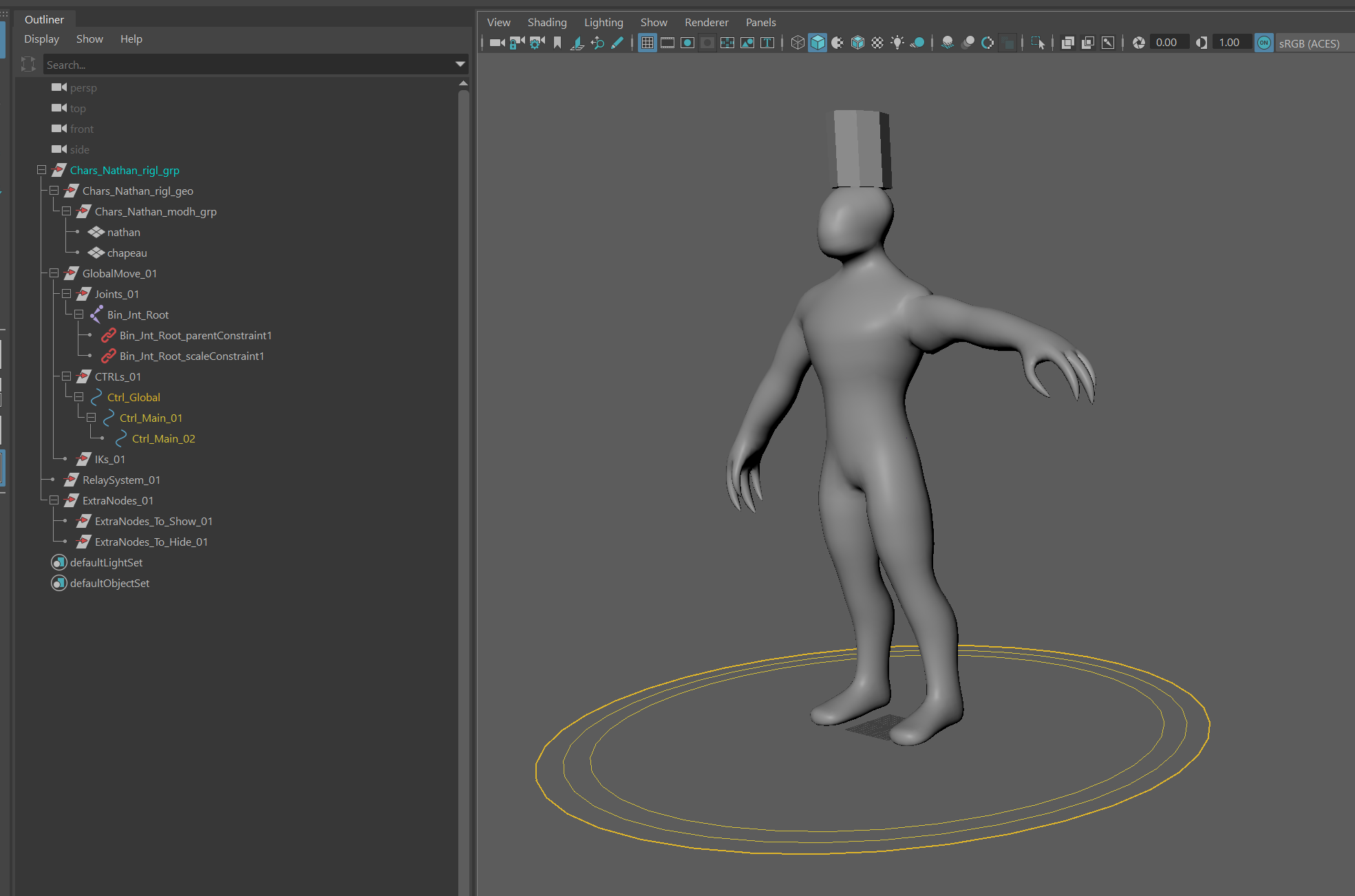Click the smooth shade all icon
Image resolution: width=1355 pixels, height=896 pixels.
tap(818, 43)
